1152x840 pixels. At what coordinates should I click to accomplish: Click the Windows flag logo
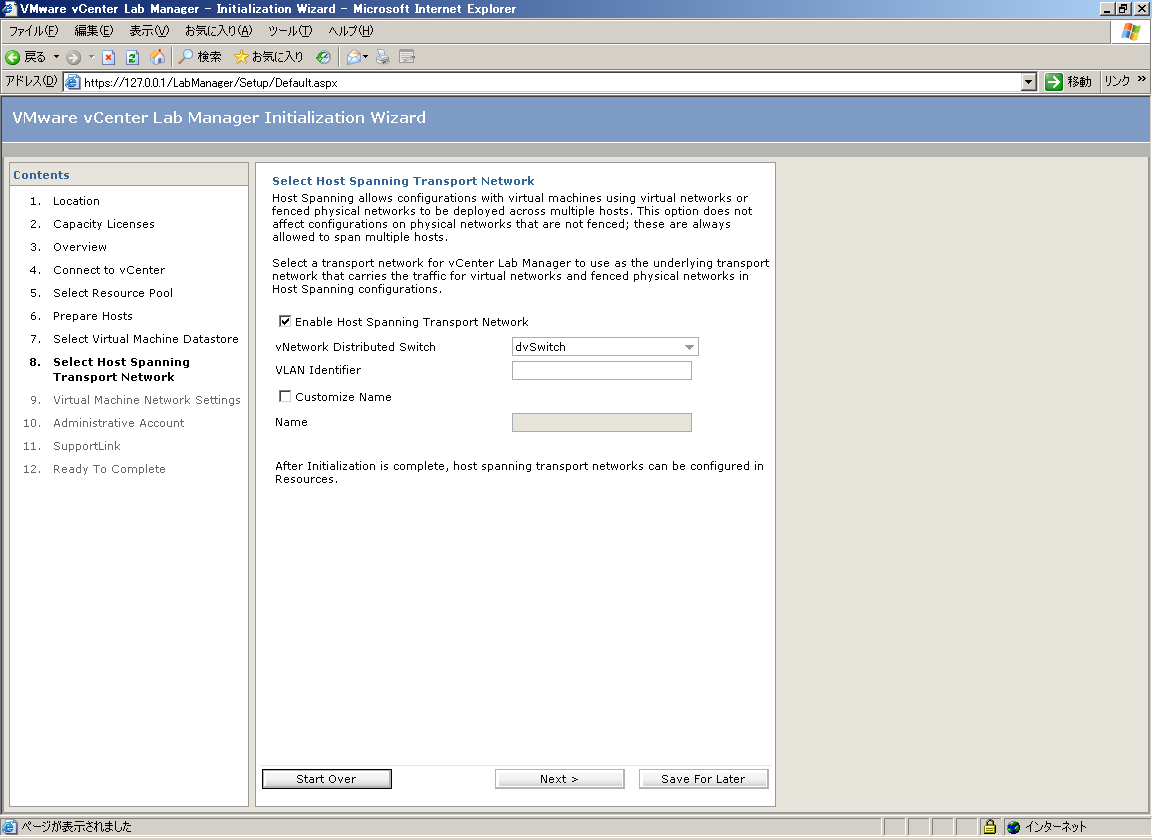[1131, 32]
